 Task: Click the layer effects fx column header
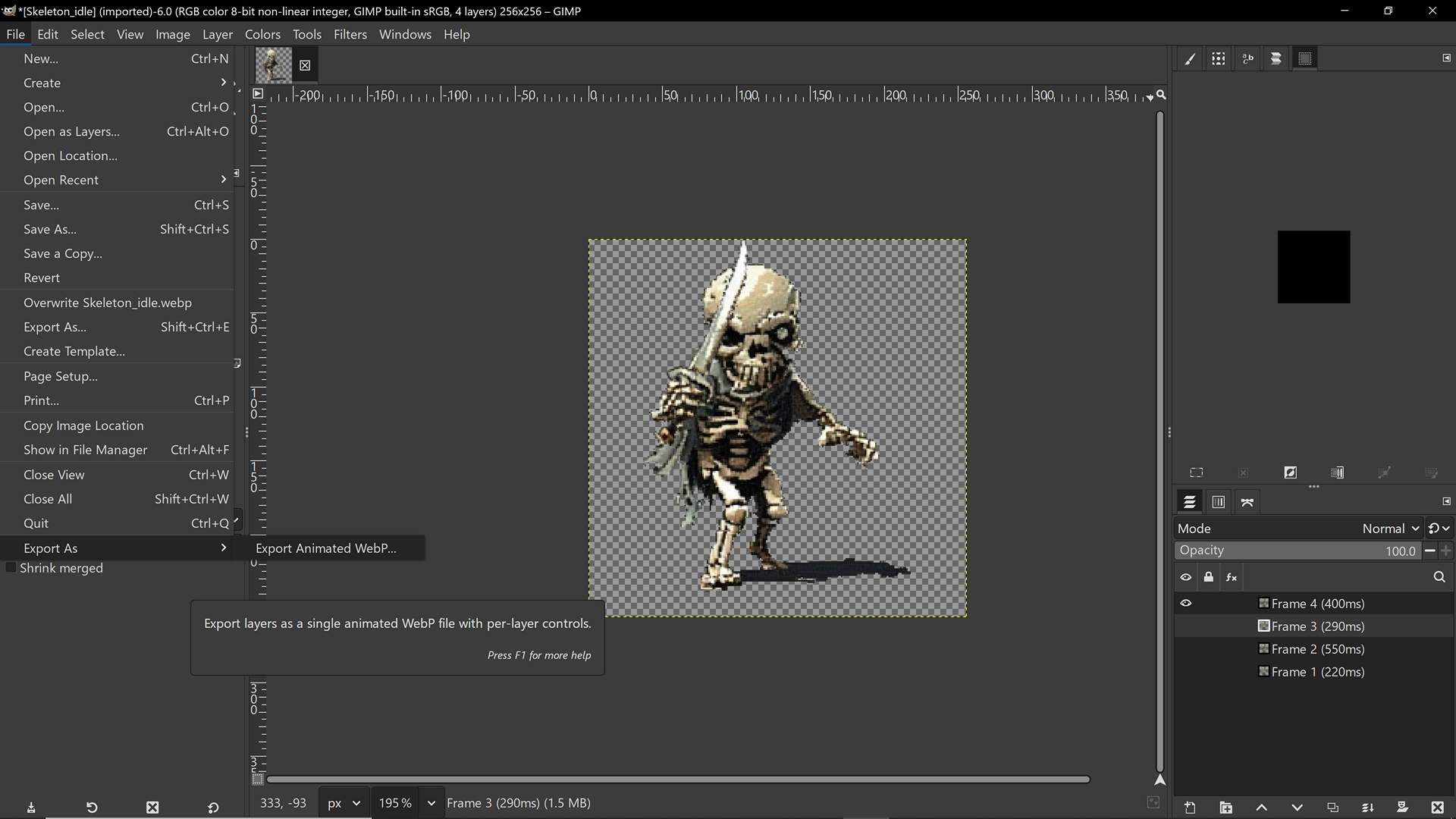[1232, 577]
